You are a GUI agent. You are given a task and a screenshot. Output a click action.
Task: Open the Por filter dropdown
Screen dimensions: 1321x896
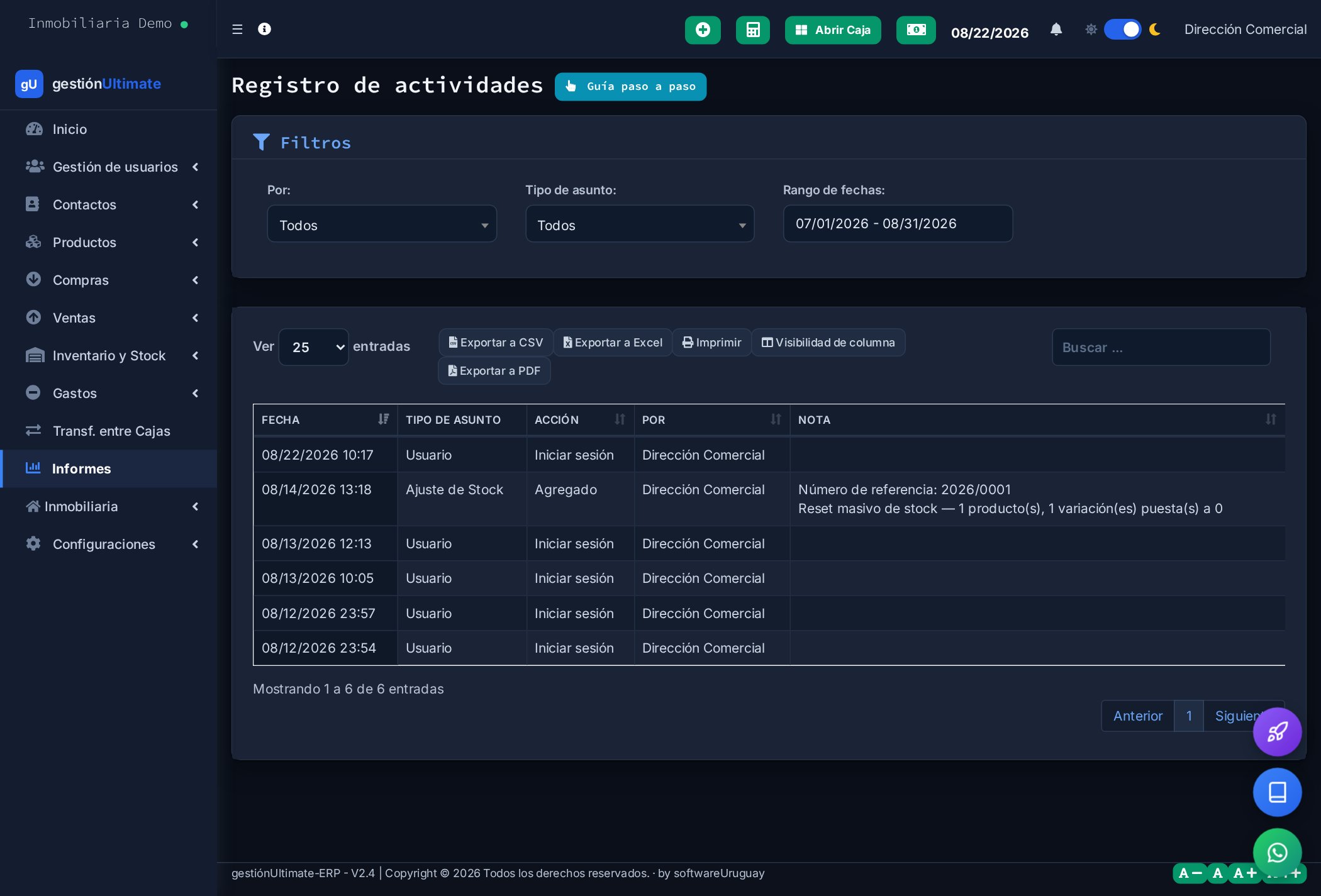(382, 224)
